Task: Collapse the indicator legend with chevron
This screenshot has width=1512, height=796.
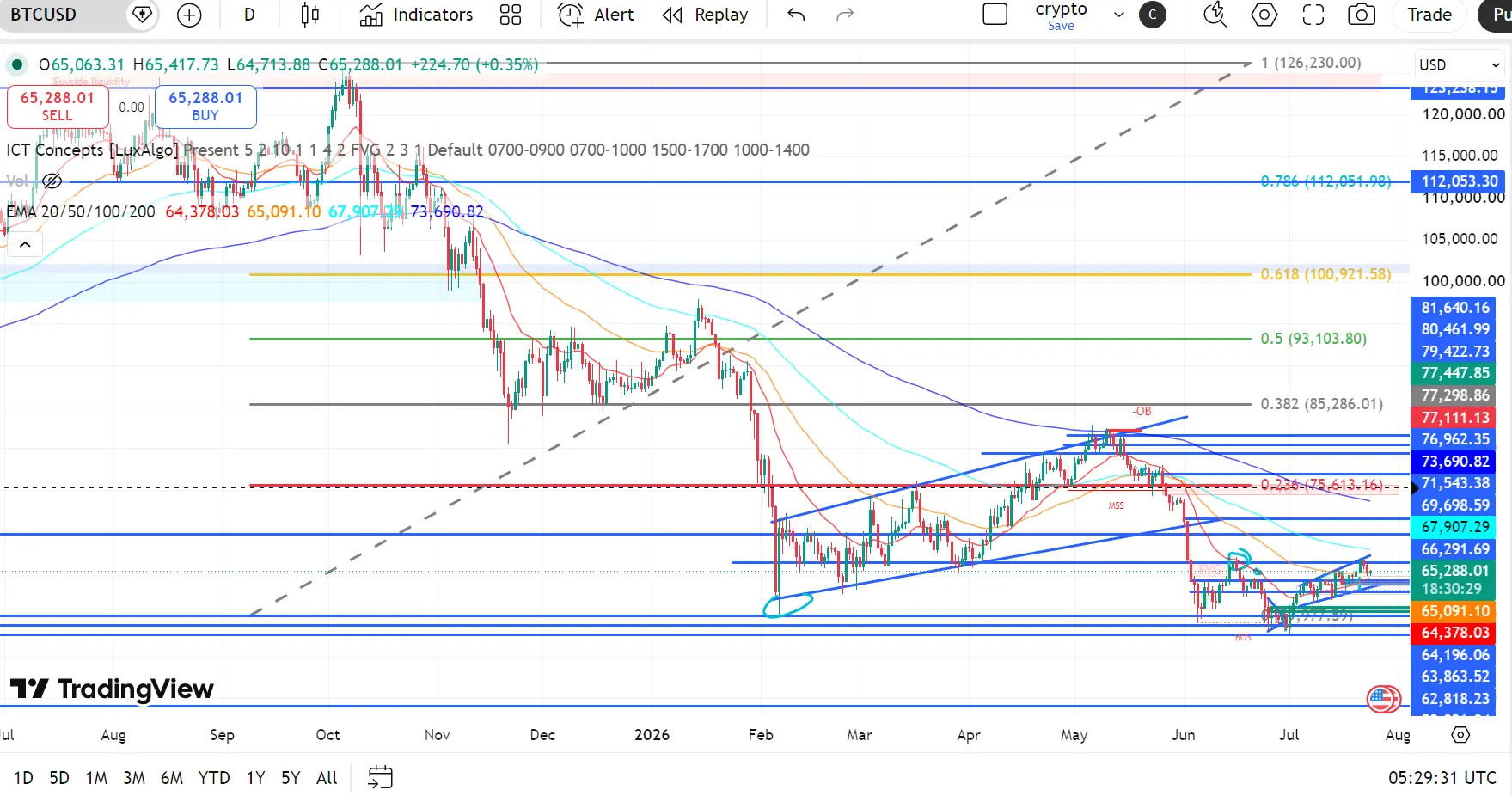Action: (25, 245)
